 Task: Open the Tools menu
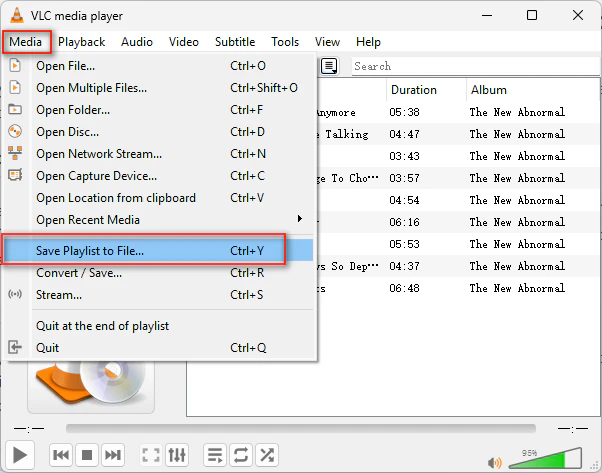coord(284,41)
